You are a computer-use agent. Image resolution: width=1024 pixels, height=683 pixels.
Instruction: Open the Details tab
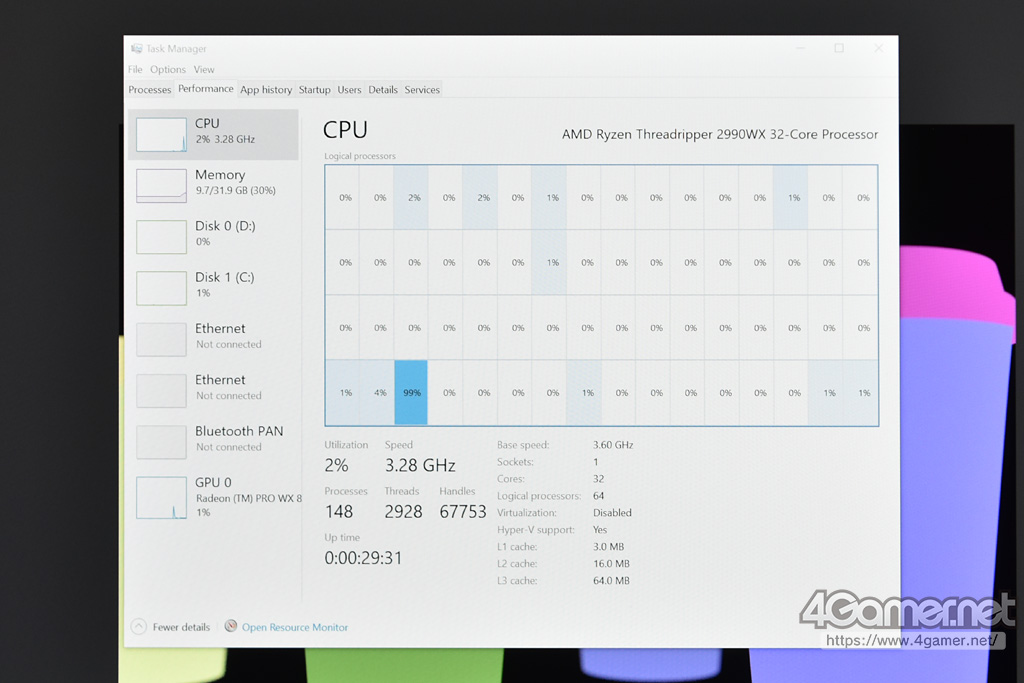click(x=383, y=90)
